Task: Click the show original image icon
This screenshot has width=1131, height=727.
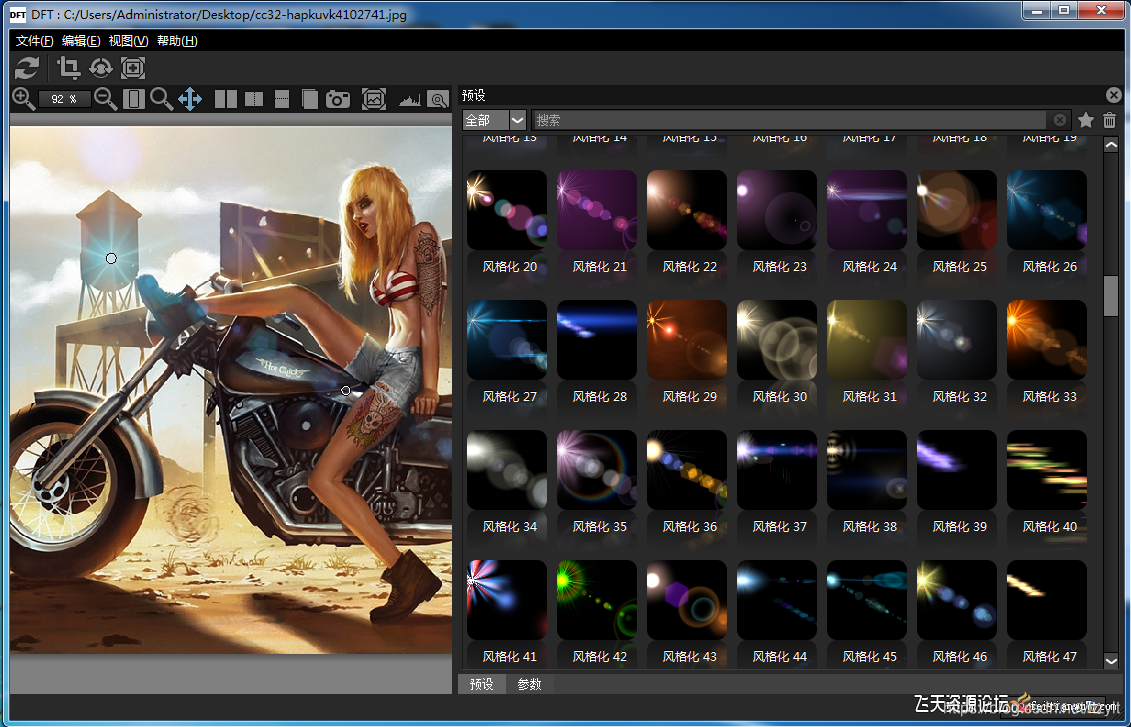Action: [374, 99]
